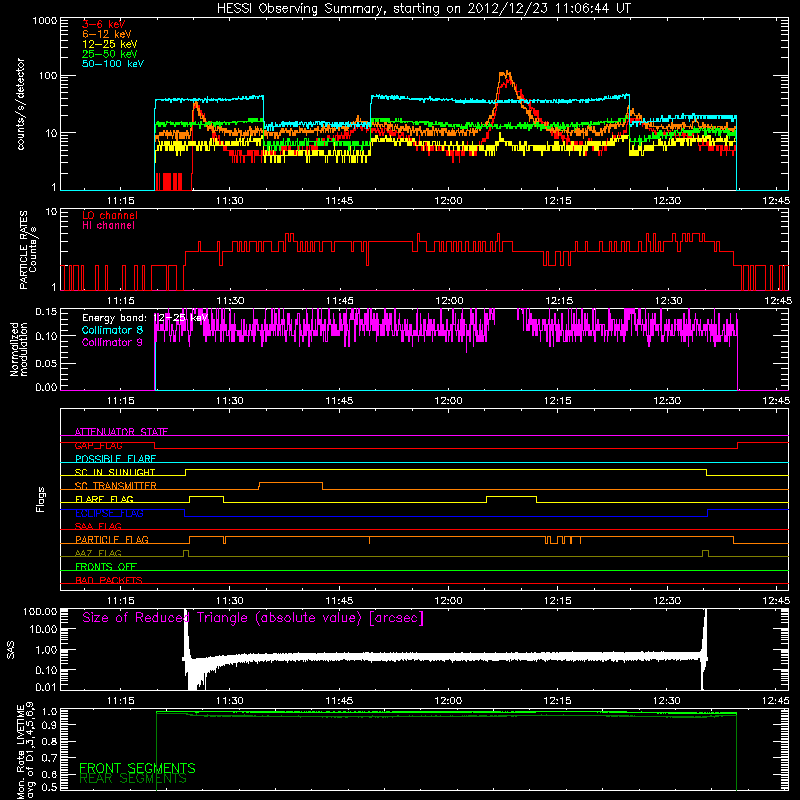The width and height of the screenshot is (800, 800).
Task: Click the PARTICLE RATES axis label
Action: 28,250
